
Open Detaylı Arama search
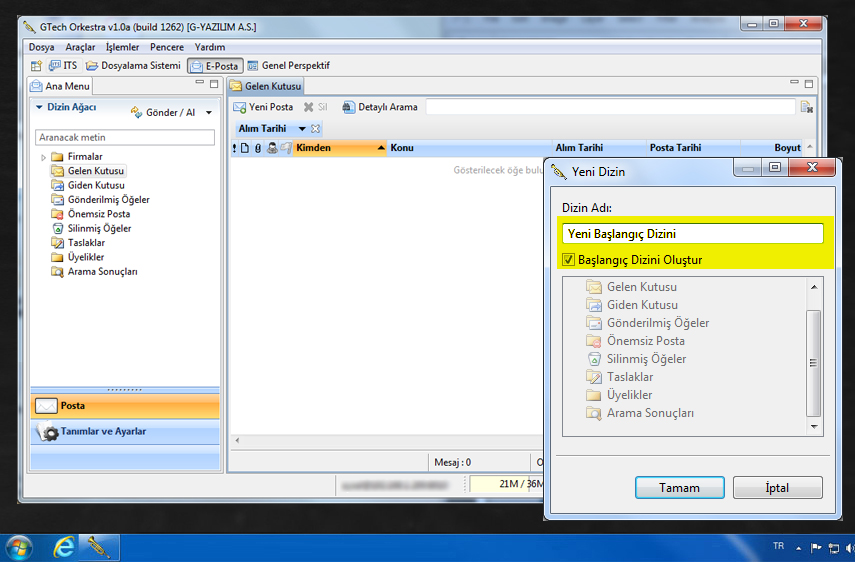tap(380, 107)
